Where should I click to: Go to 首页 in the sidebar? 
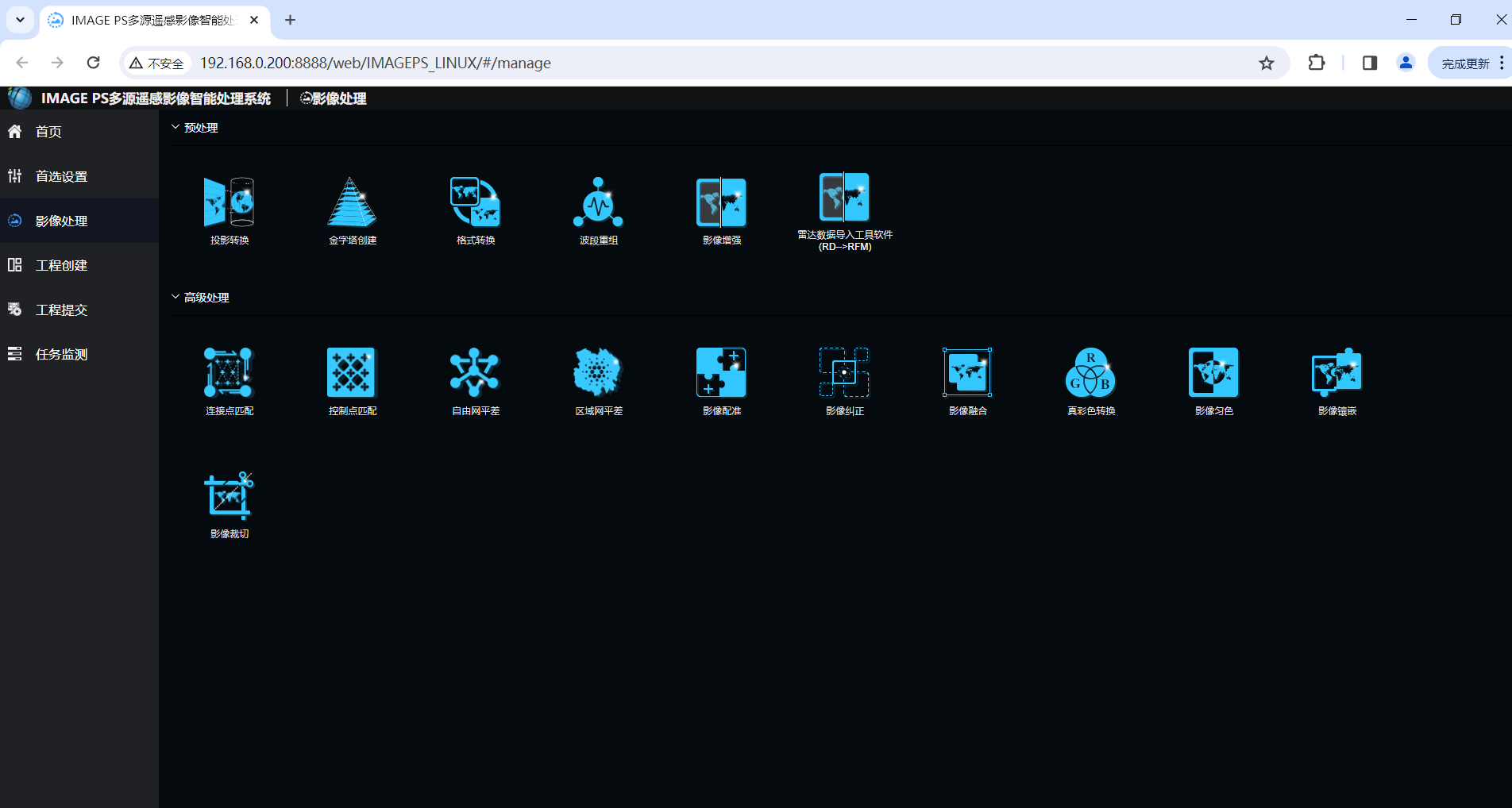click(x=48, y=132)
